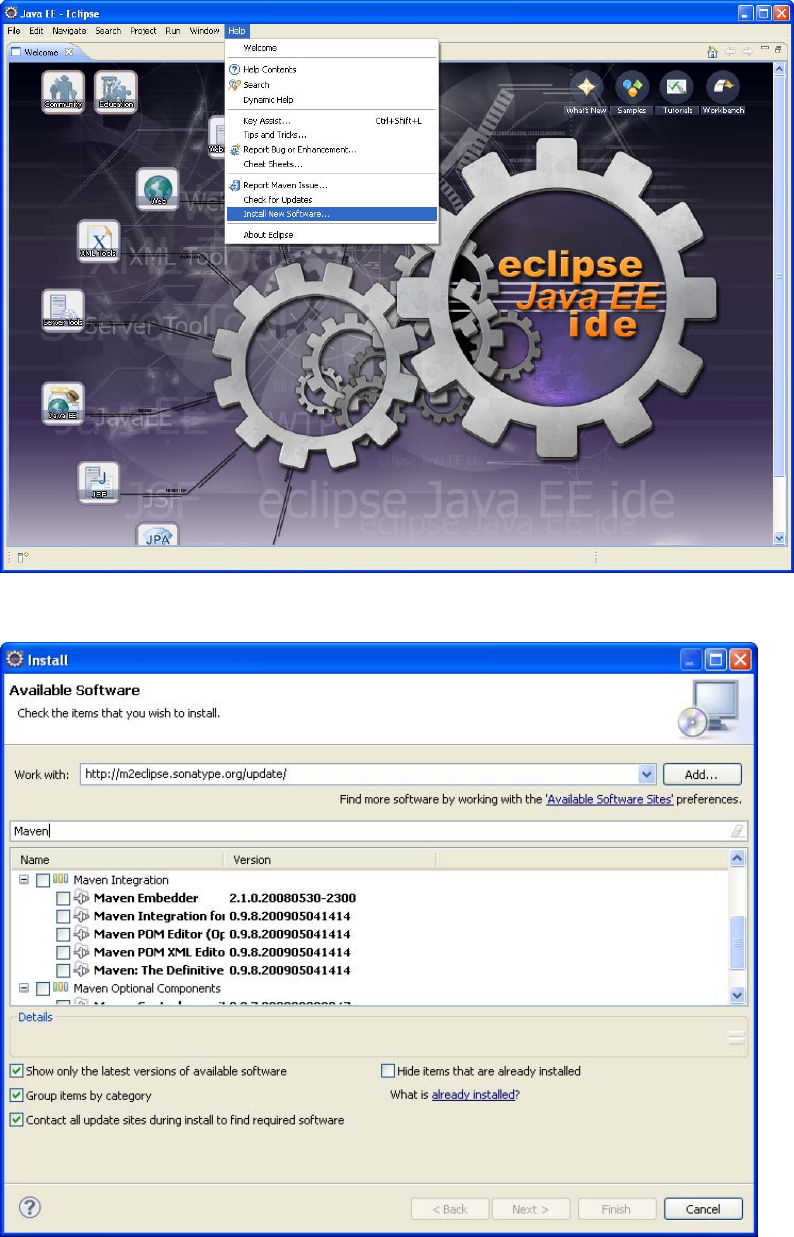Choose Cheat Sheets menu item

point(331,164)
